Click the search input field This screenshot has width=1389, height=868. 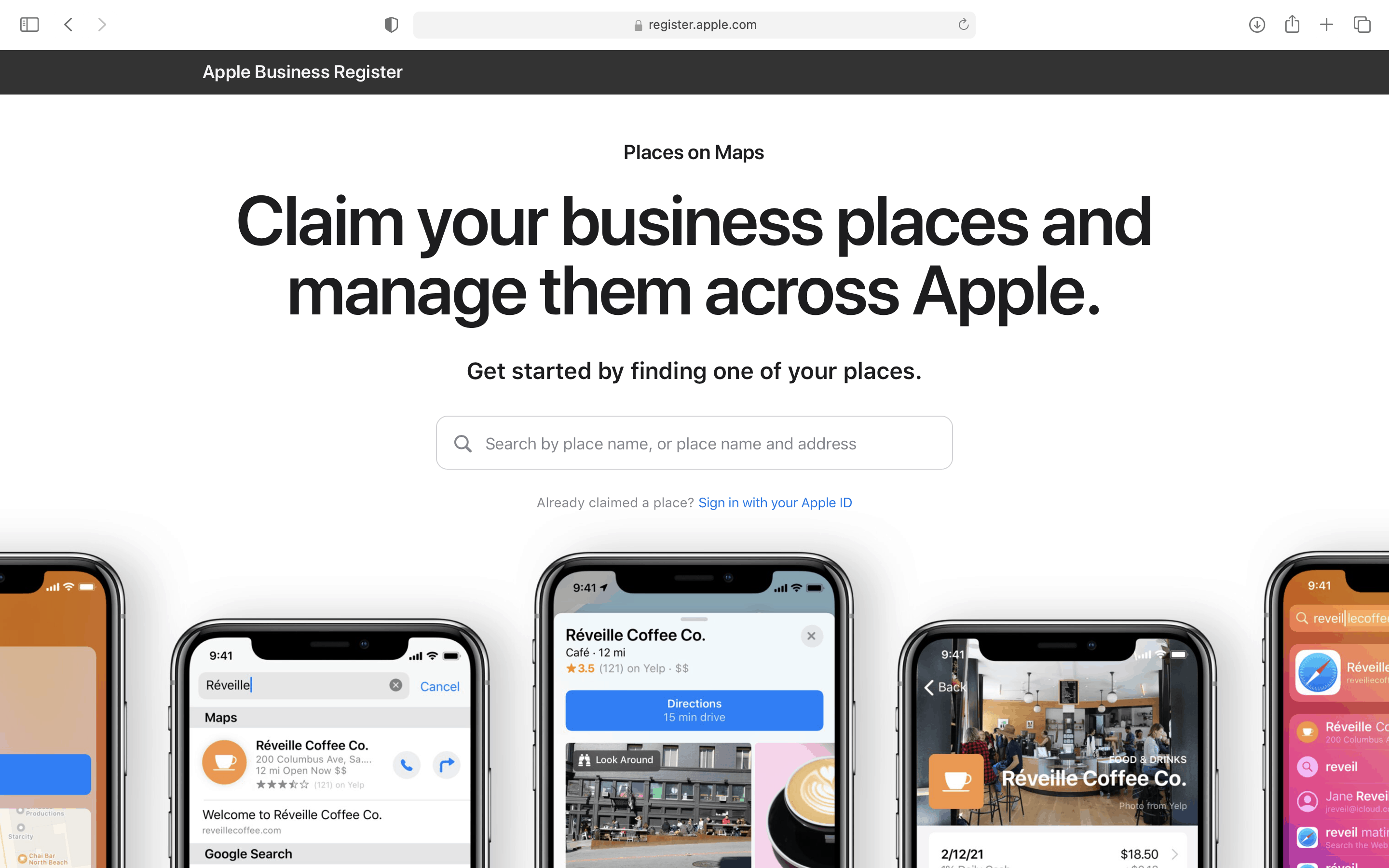(x=694, y=443)
